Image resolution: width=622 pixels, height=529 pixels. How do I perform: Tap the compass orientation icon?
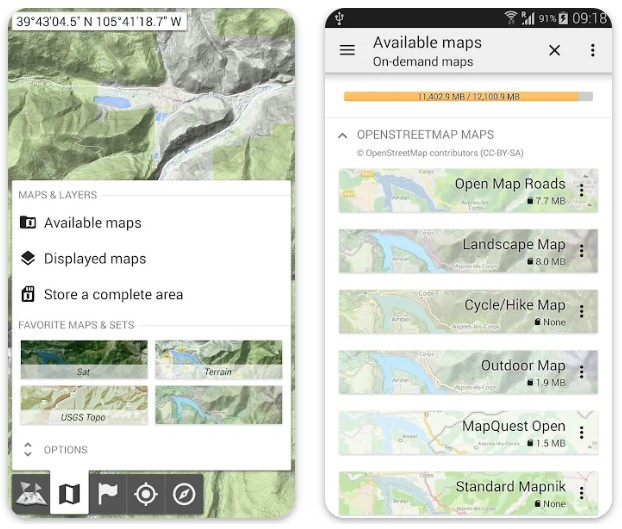(184, 494)
